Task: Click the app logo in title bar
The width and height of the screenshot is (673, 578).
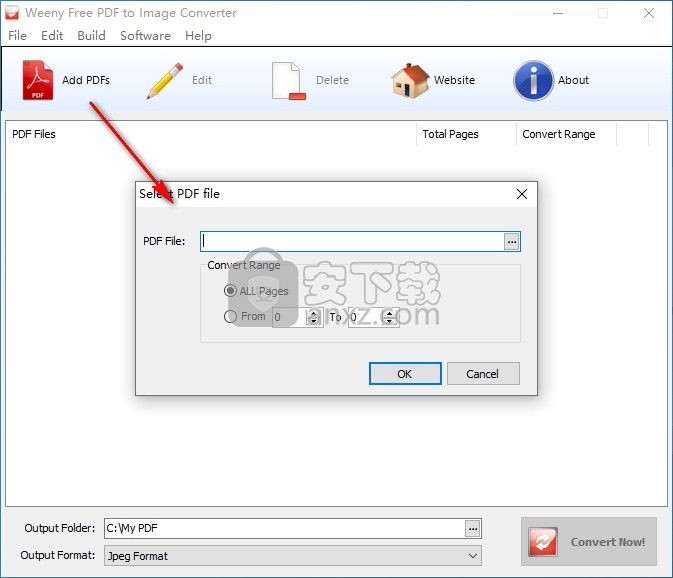Action: pyautogui.click(x=12, y=13)
